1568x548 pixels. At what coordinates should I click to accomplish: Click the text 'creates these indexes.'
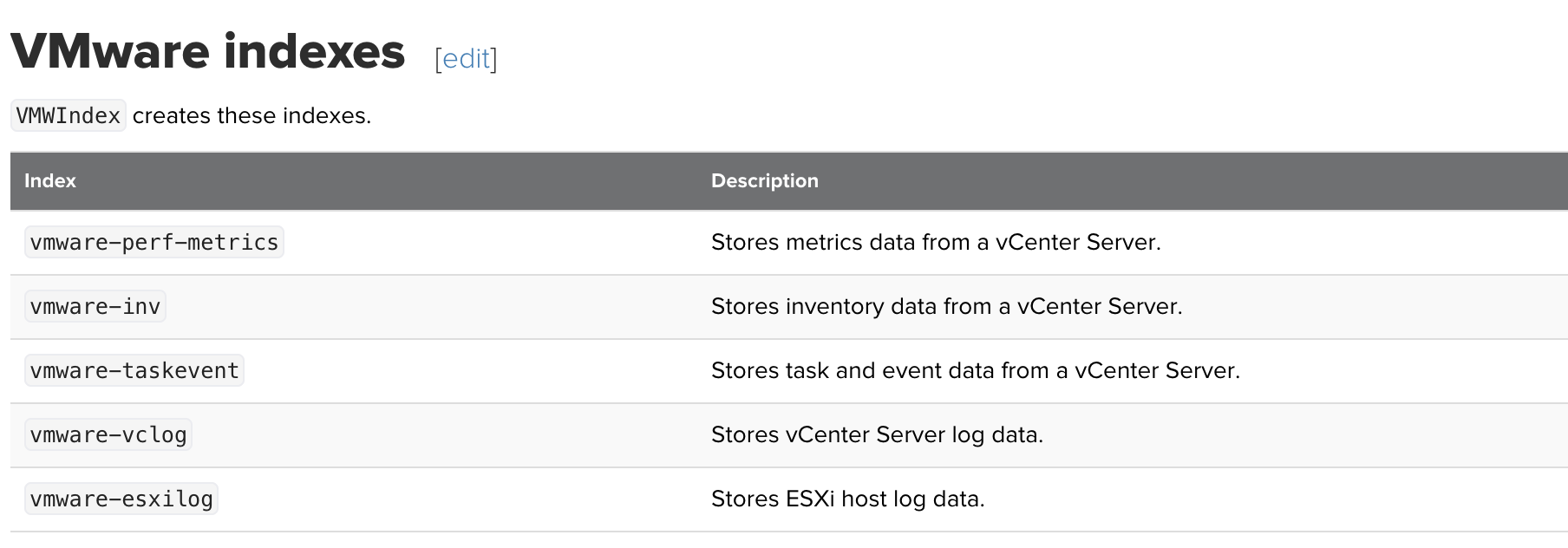252,116
